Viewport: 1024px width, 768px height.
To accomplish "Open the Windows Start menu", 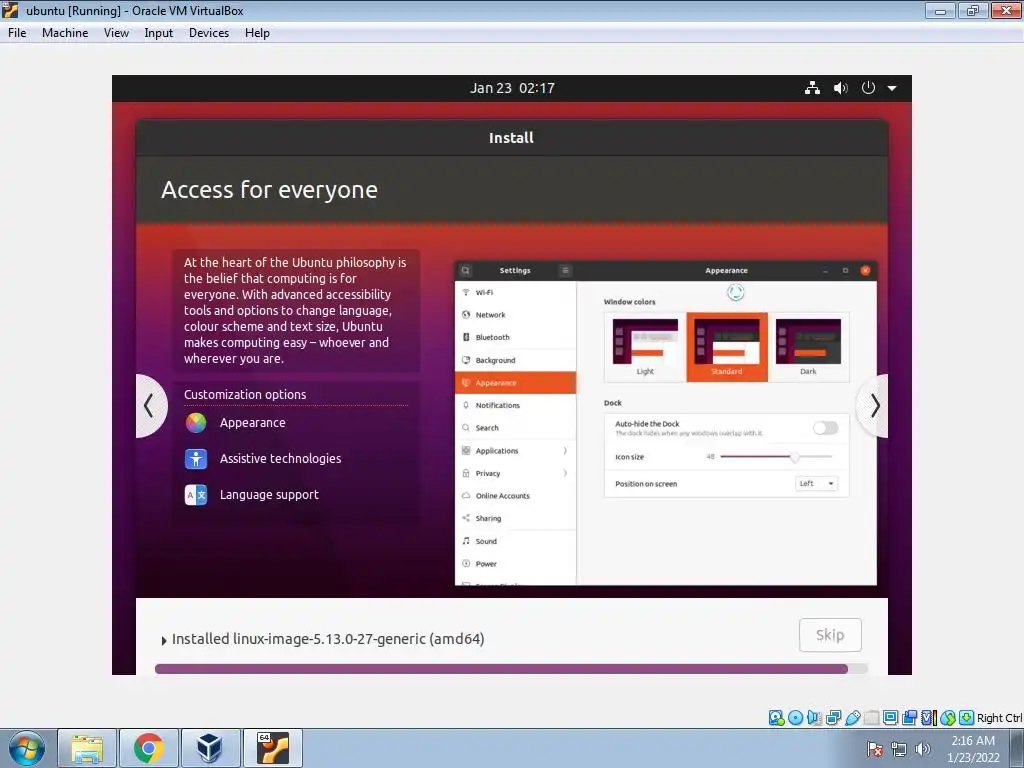I will [x=27, y=748].
